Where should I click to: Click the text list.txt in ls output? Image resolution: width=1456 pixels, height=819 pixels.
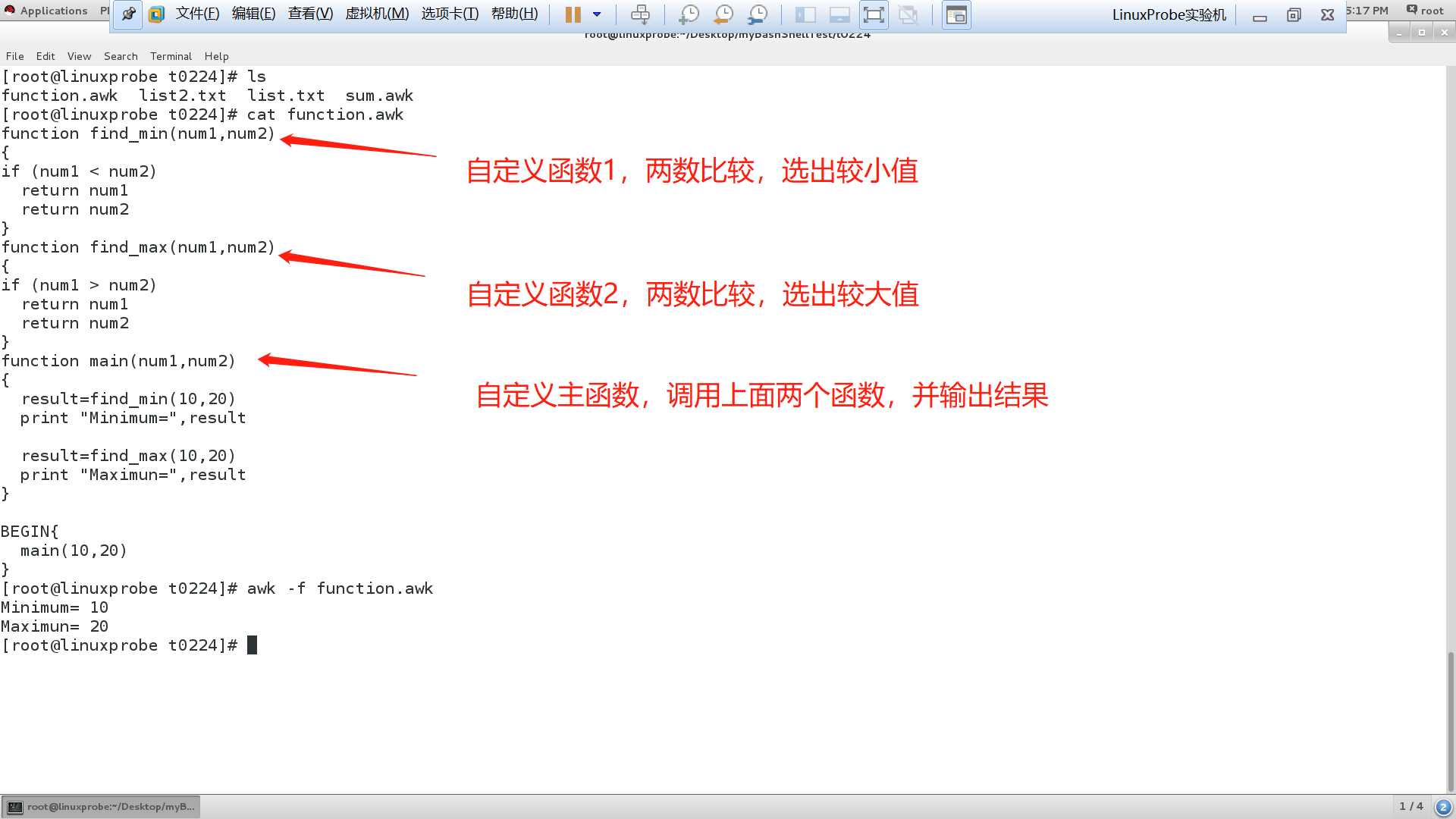click(286, 96)
